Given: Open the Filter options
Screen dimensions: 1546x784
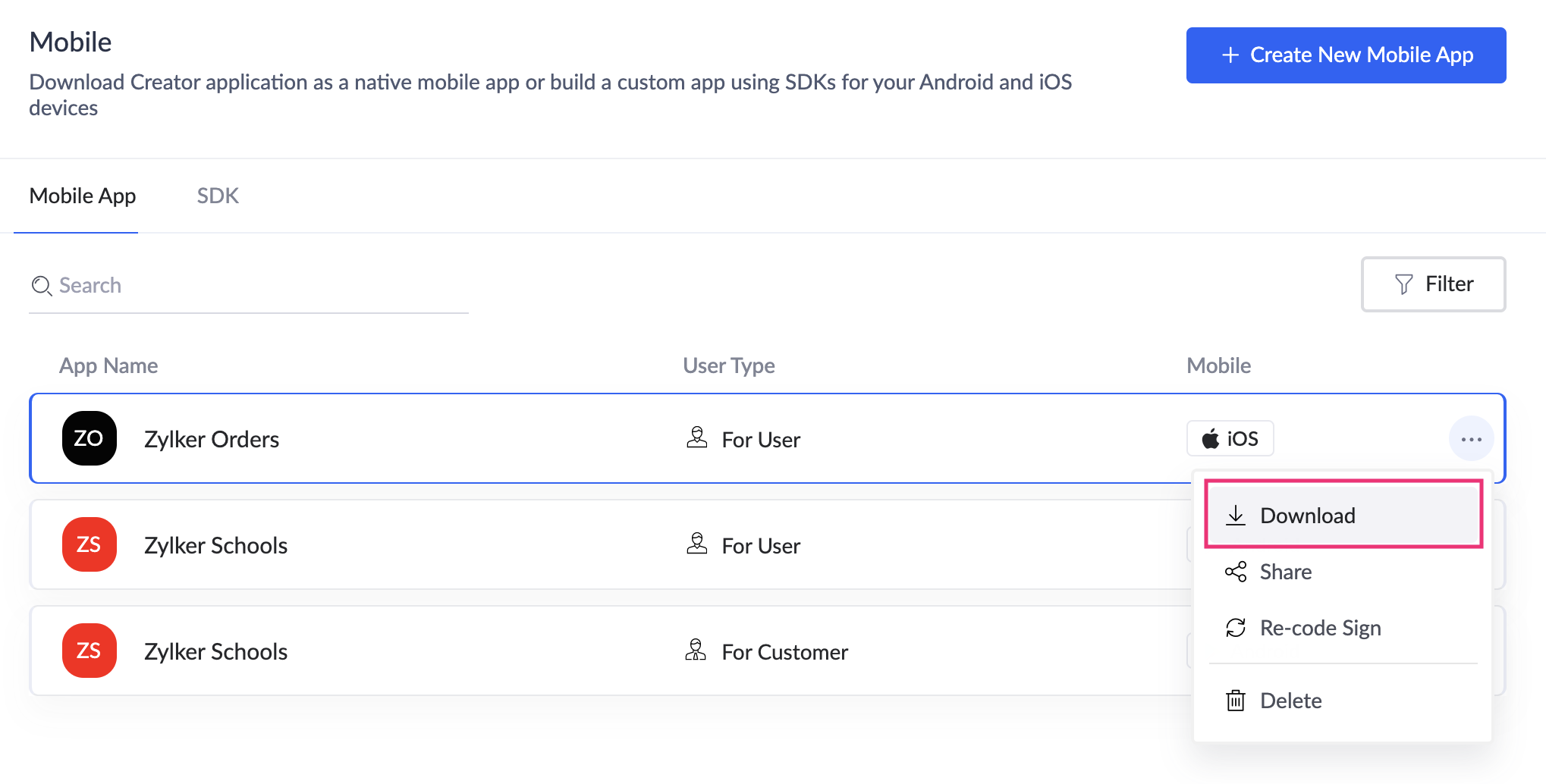Looking at the screenshot, I should [1433, 284].
